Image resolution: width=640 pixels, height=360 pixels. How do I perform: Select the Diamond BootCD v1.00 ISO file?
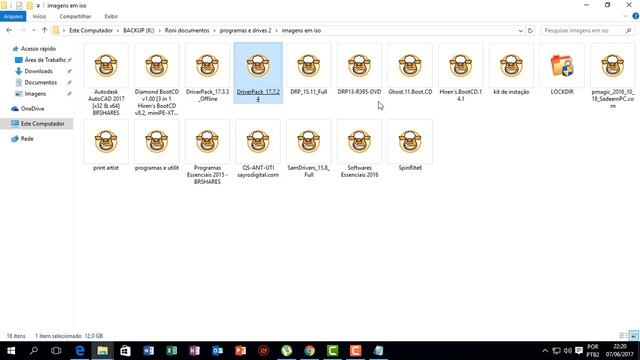point(157,79)
